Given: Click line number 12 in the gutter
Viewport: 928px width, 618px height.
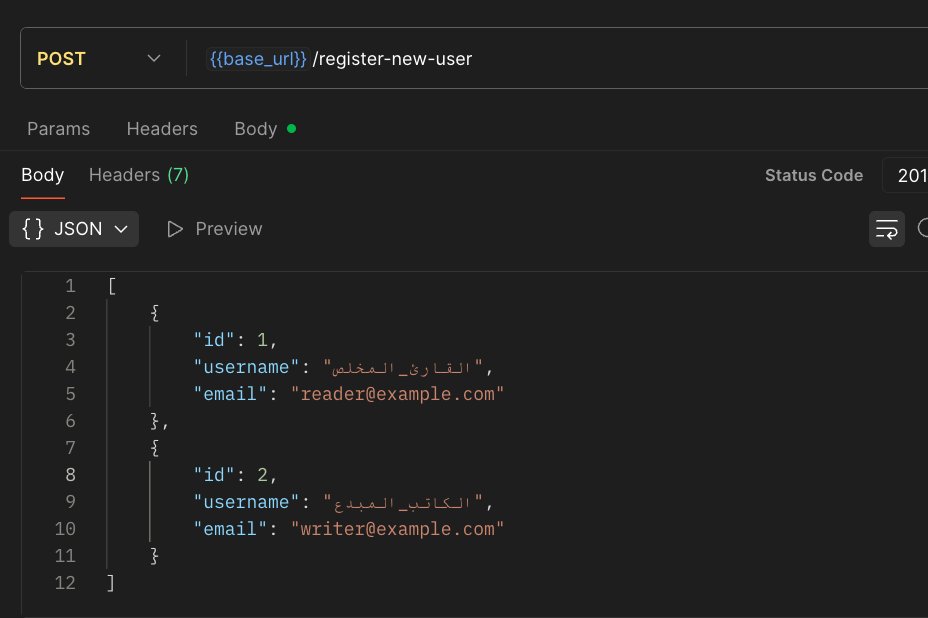Looking at the screenshot, I should click(x=65, y=583).
